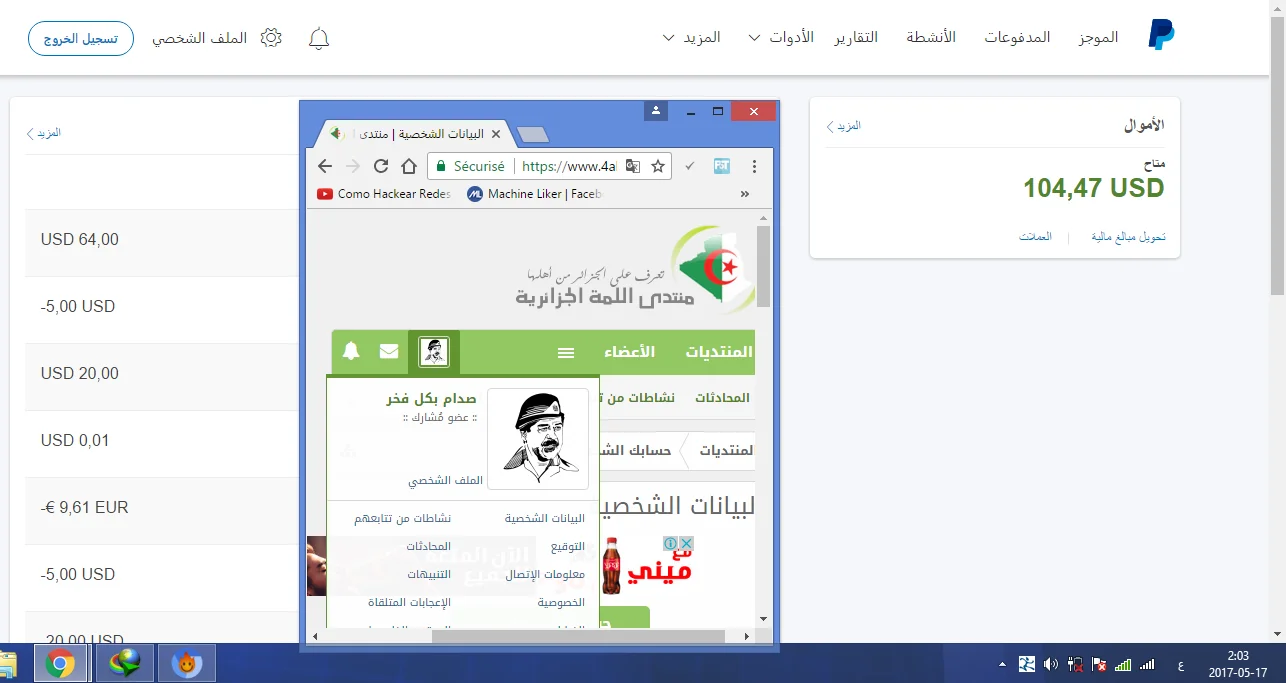Screen dimensions: 1286x683
Task: Open the PayPal notifications bell
Action: 319,39
